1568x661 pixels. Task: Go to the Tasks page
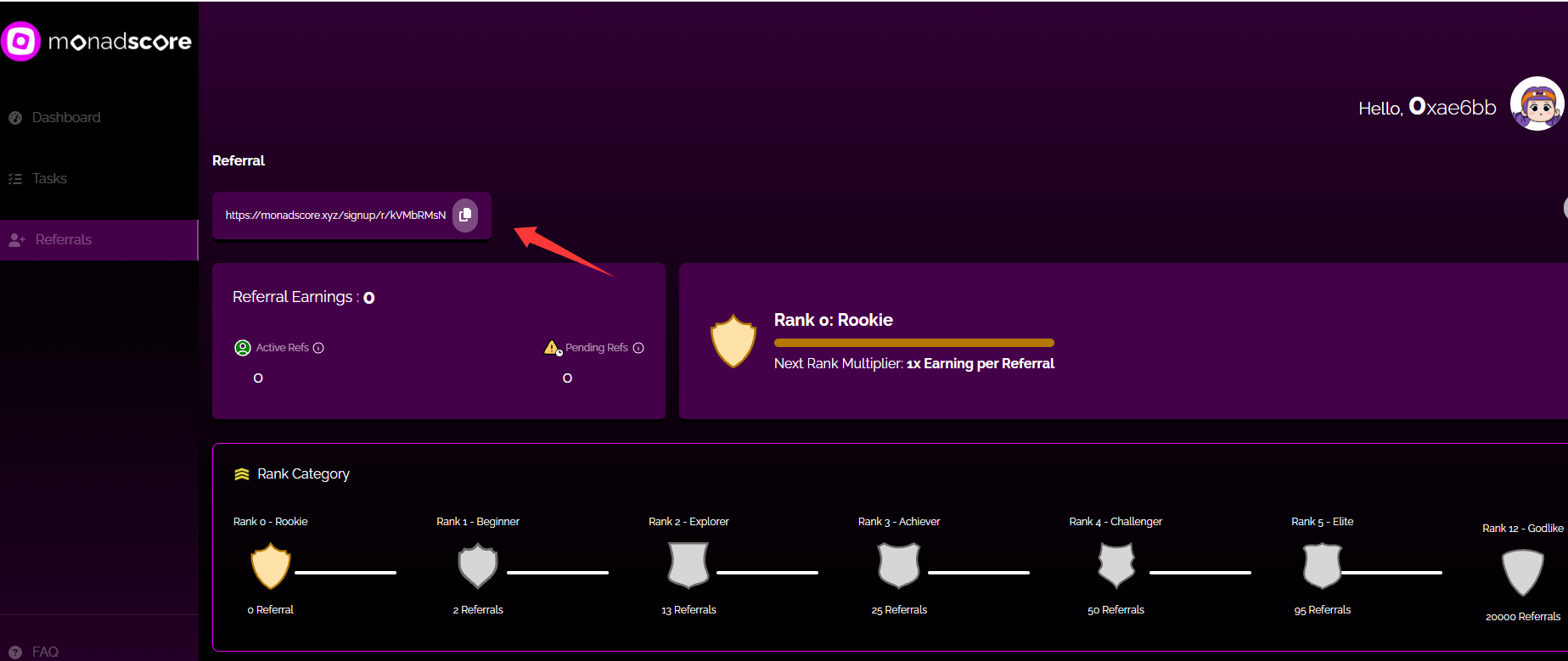point(49,178)
